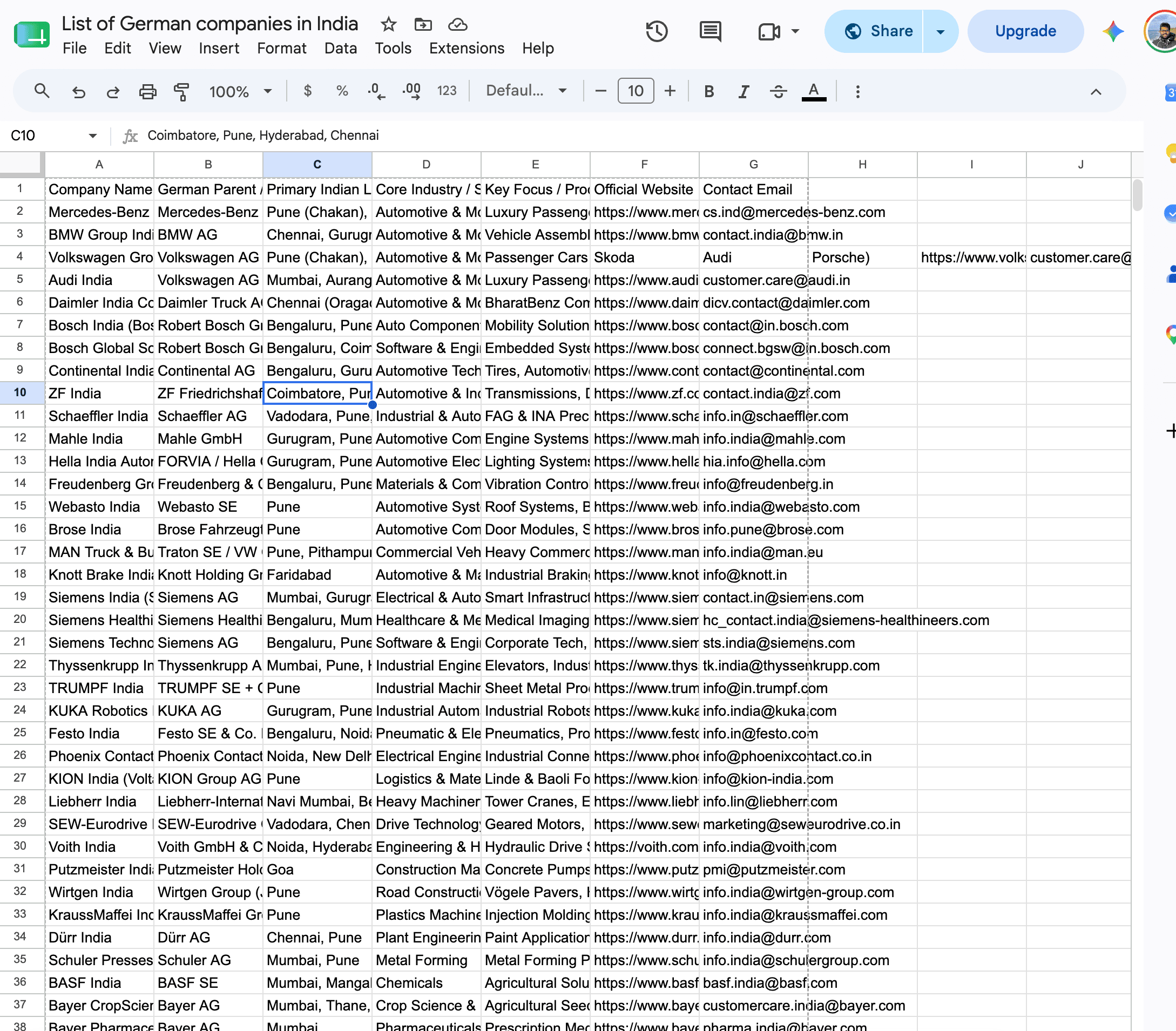The width and height of the screenshot is (1176, 1031).
Task: Decrease the font size
Action: pyautogui.click(x=600, y=91)
